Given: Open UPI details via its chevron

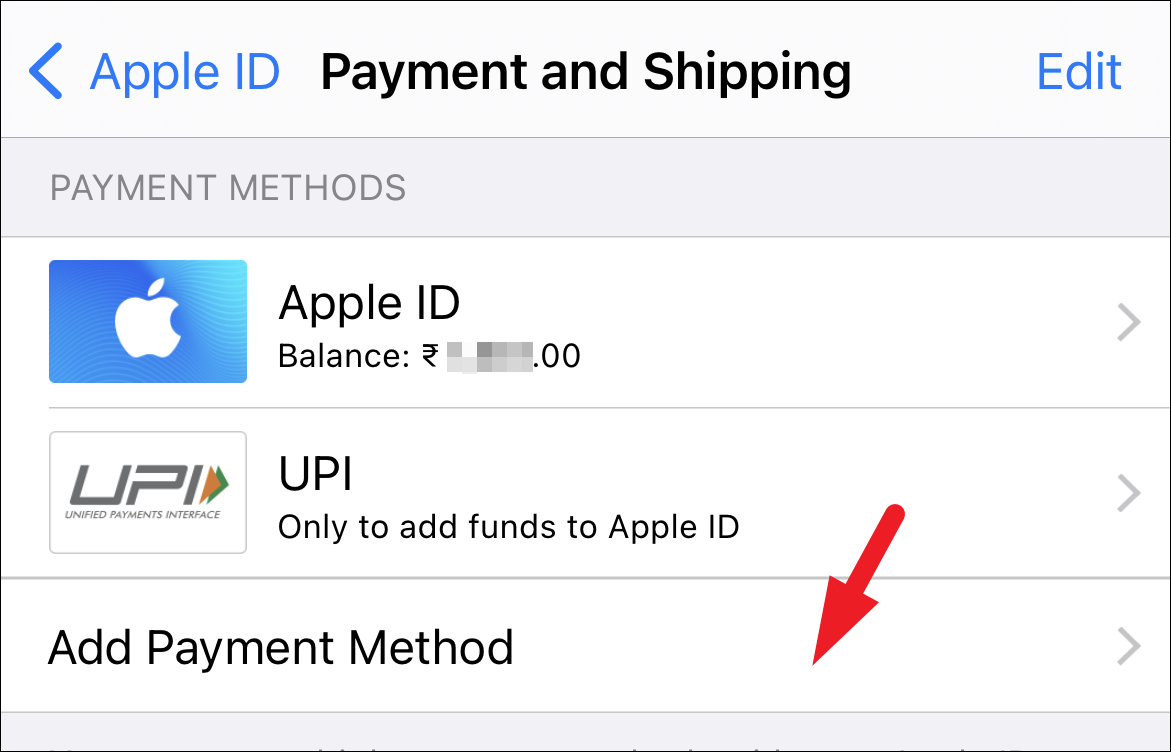Looking at the screenshot, I should tap(1128, 492).
